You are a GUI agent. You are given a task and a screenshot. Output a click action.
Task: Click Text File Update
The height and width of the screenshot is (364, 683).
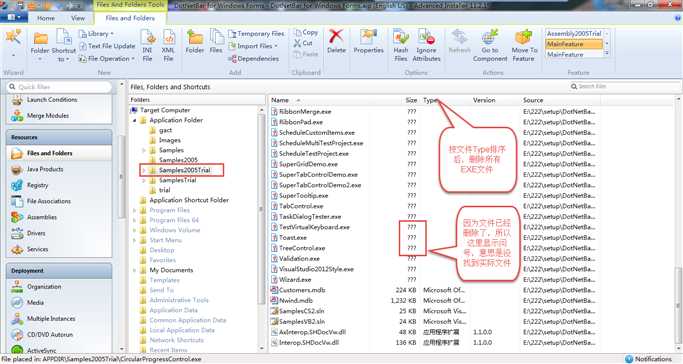pyautogui.click(x=107, y=46)
